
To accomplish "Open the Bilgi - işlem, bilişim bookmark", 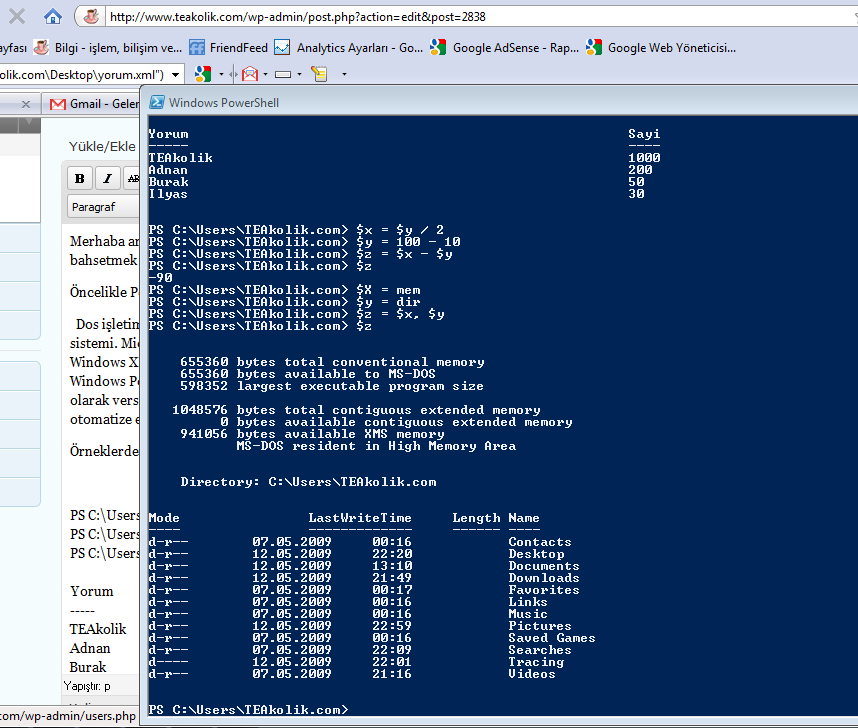I will coord(107,48).
